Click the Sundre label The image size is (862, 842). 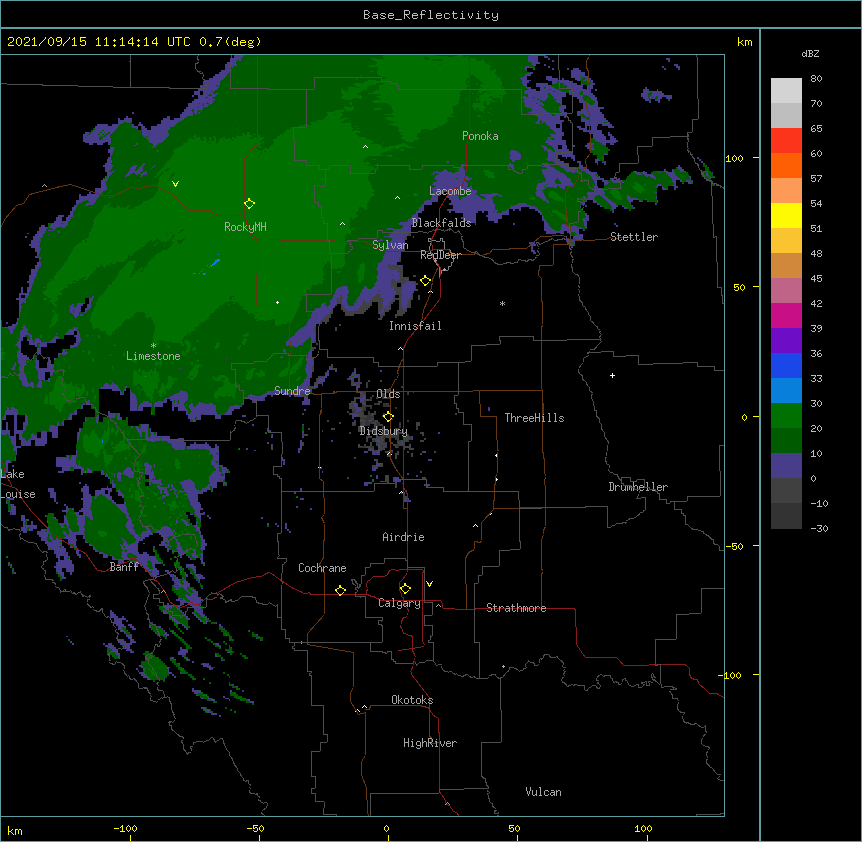pos(292,391)
